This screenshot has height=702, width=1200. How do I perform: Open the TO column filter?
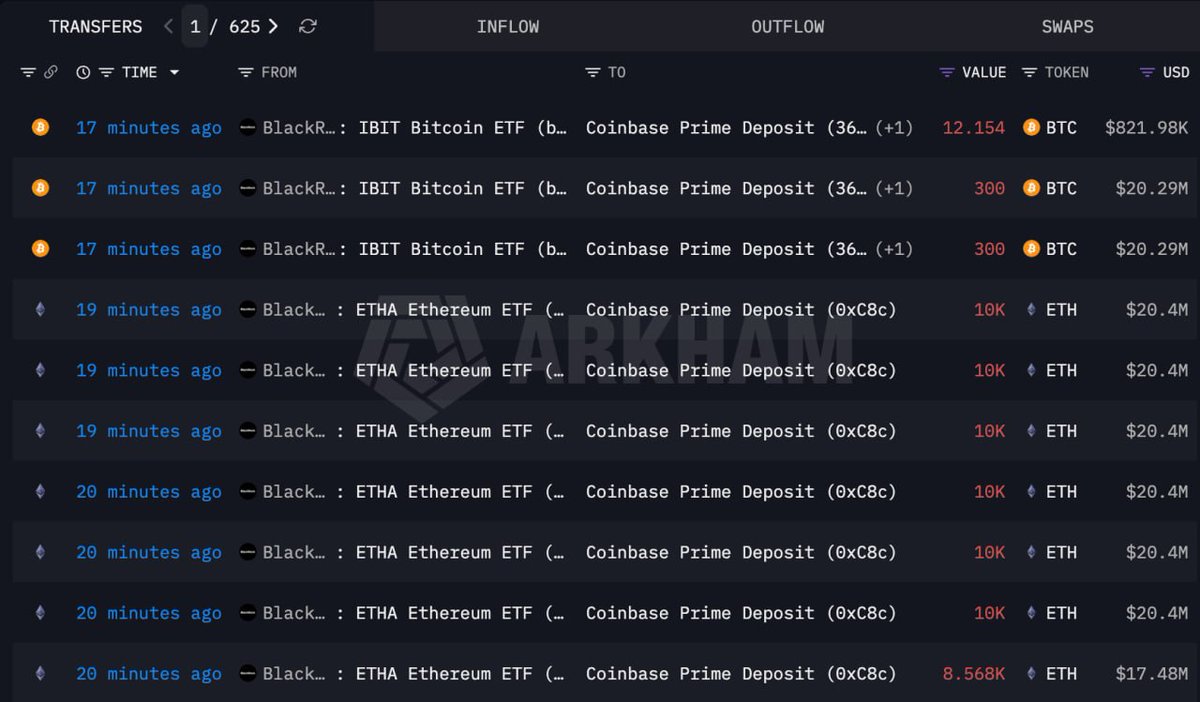point(593,72)
